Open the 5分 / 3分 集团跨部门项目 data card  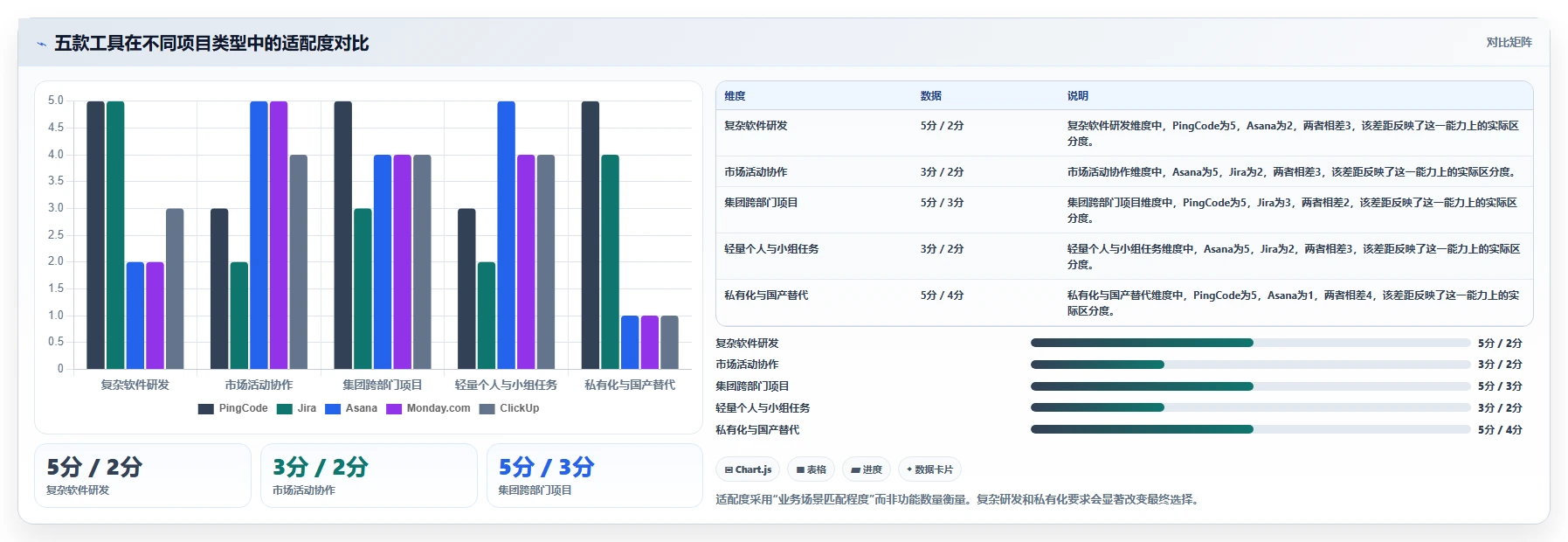coord(595,476)
